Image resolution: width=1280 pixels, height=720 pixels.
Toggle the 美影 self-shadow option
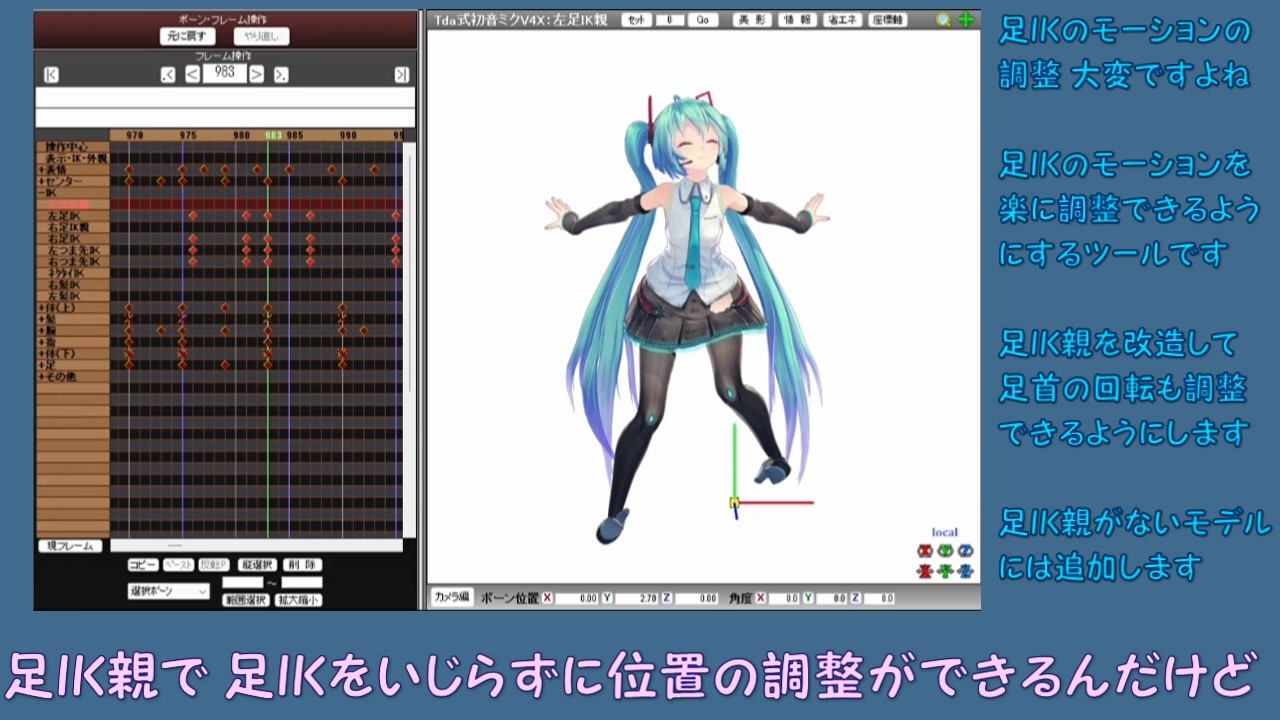pos(752,20)
